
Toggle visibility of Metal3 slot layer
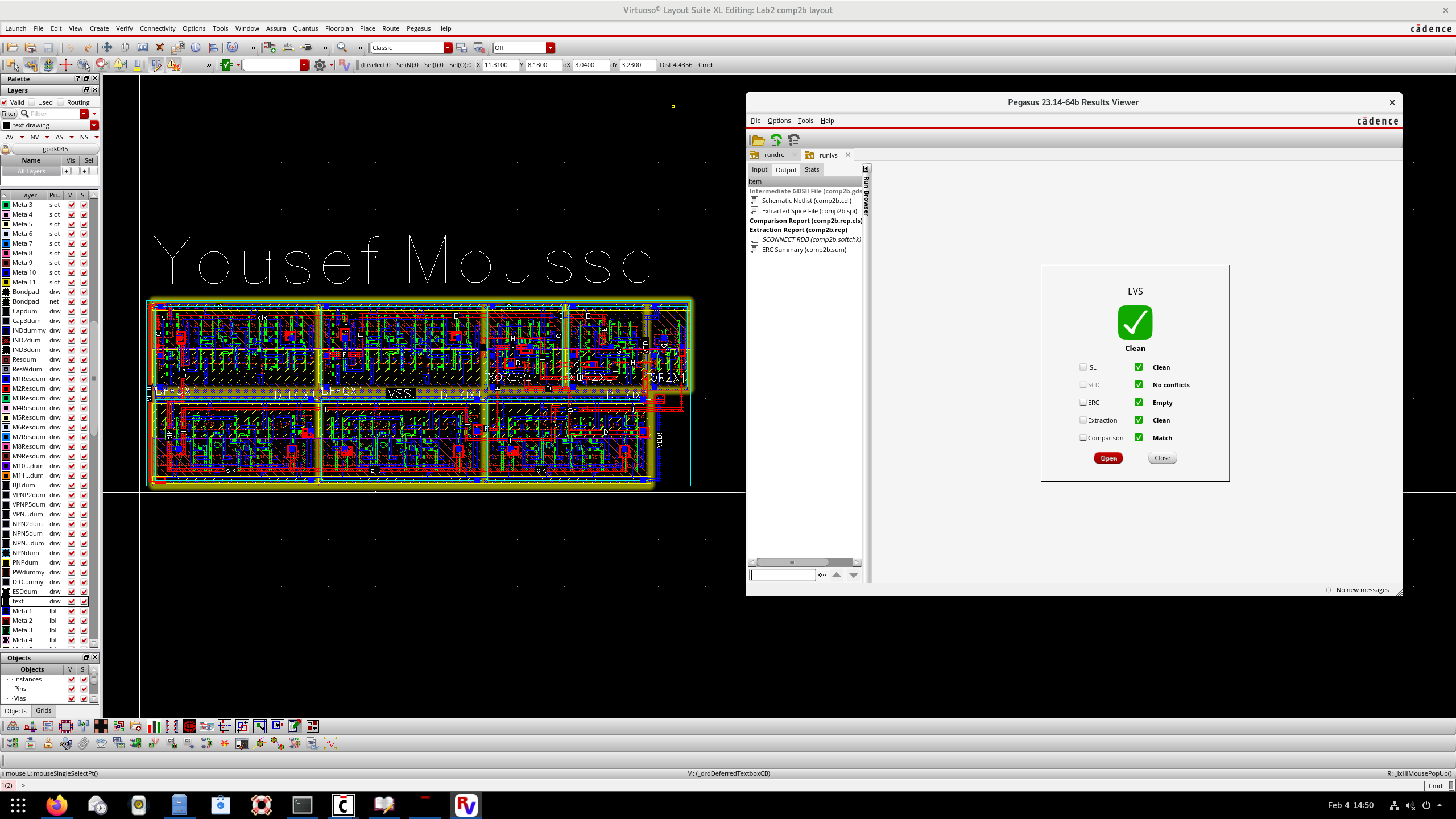71,205
